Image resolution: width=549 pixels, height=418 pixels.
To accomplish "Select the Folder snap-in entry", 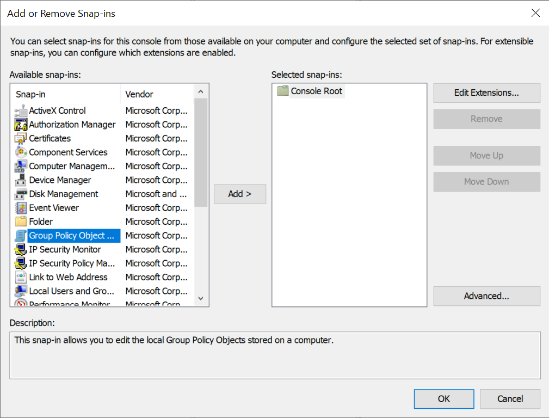I will click(68, 222).
